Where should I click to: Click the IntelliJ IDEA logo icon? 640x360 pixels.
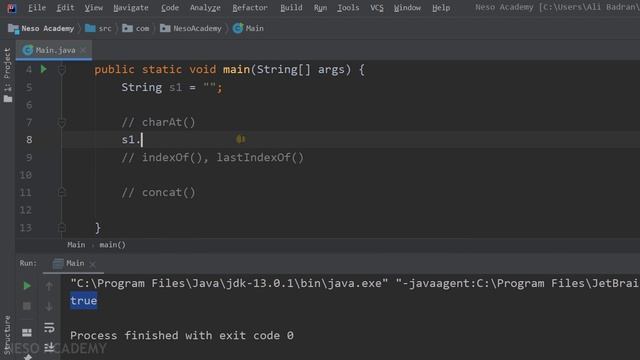(12, 8)
